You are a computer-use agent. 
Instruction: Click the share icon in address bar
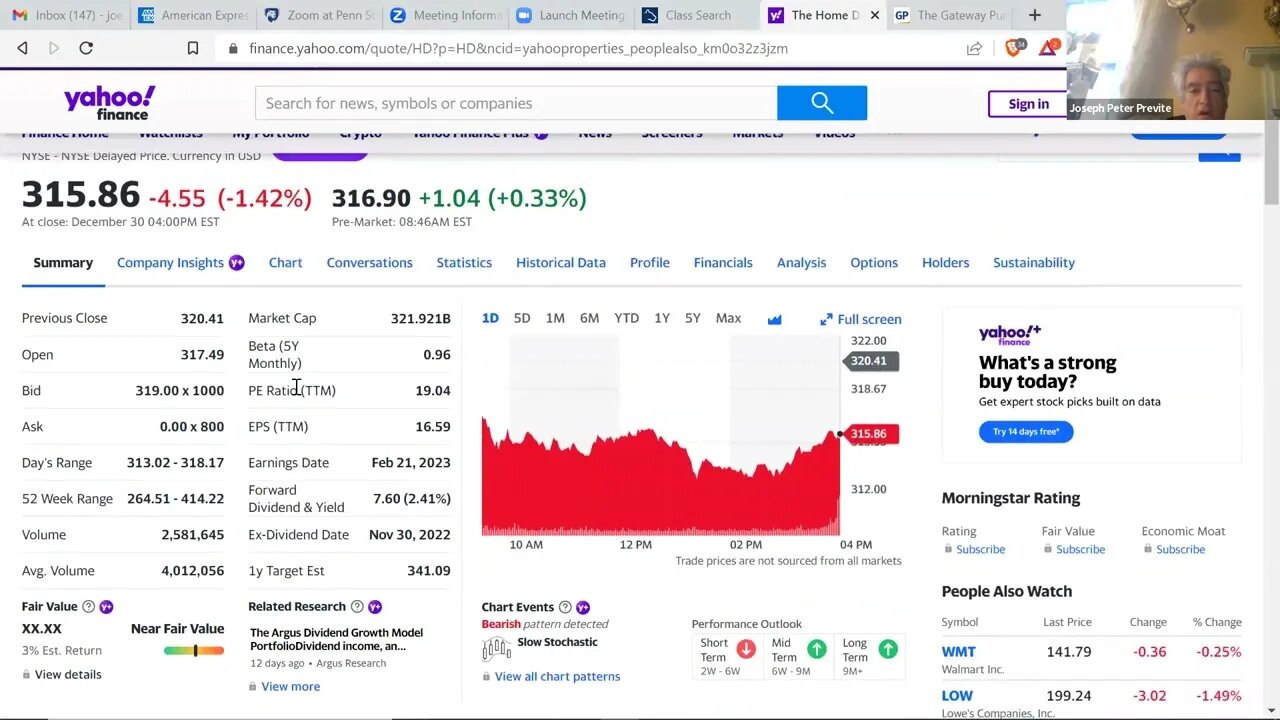pyautogui.click(x=974, y=48)
